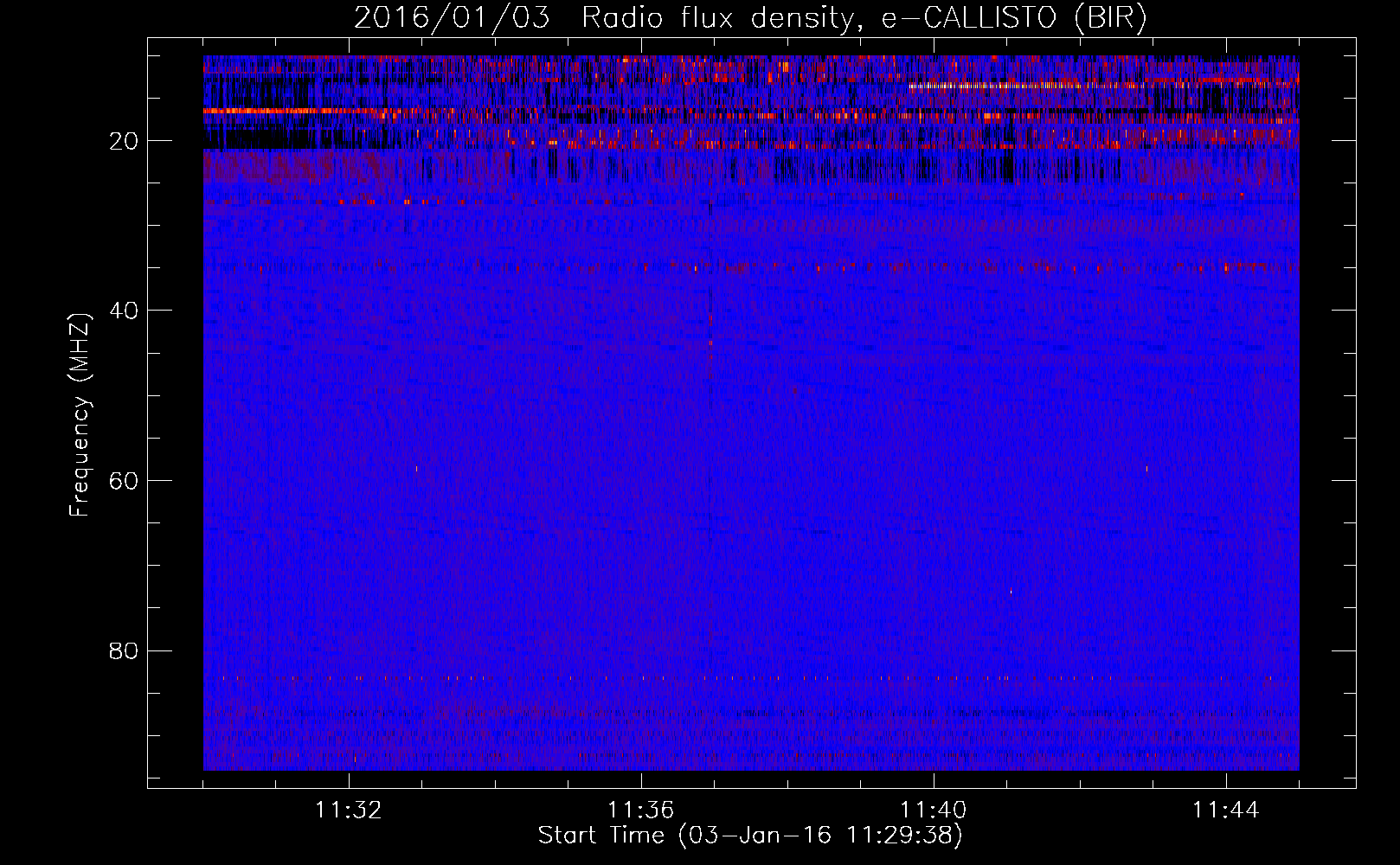Viewport: 1400px width, 865px height.
Task: Click the 20 MHz frequency tick label
Action: click(x=124, y=141)
